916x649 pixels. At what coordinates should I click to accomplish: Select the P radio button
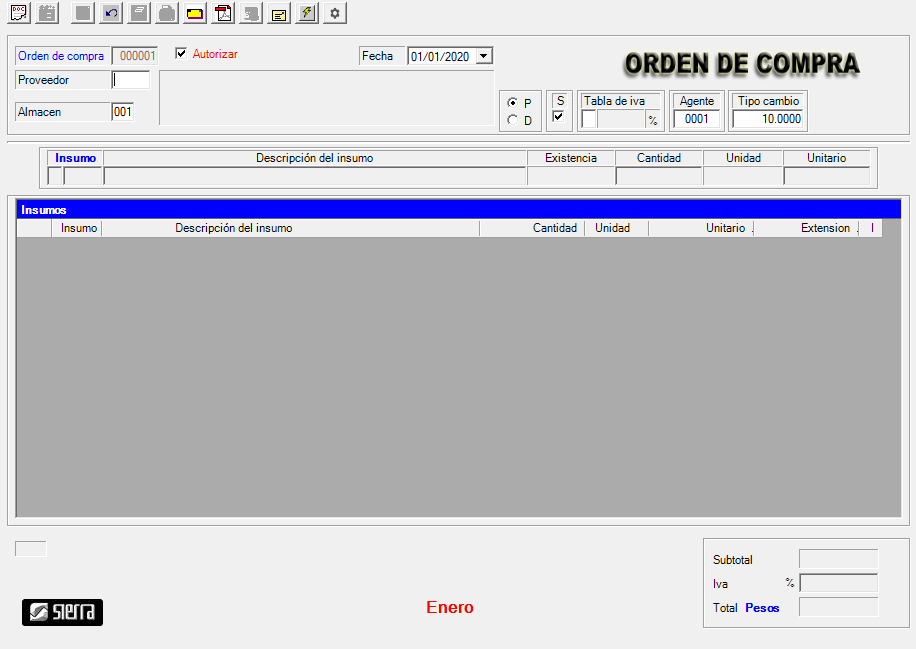513,103
